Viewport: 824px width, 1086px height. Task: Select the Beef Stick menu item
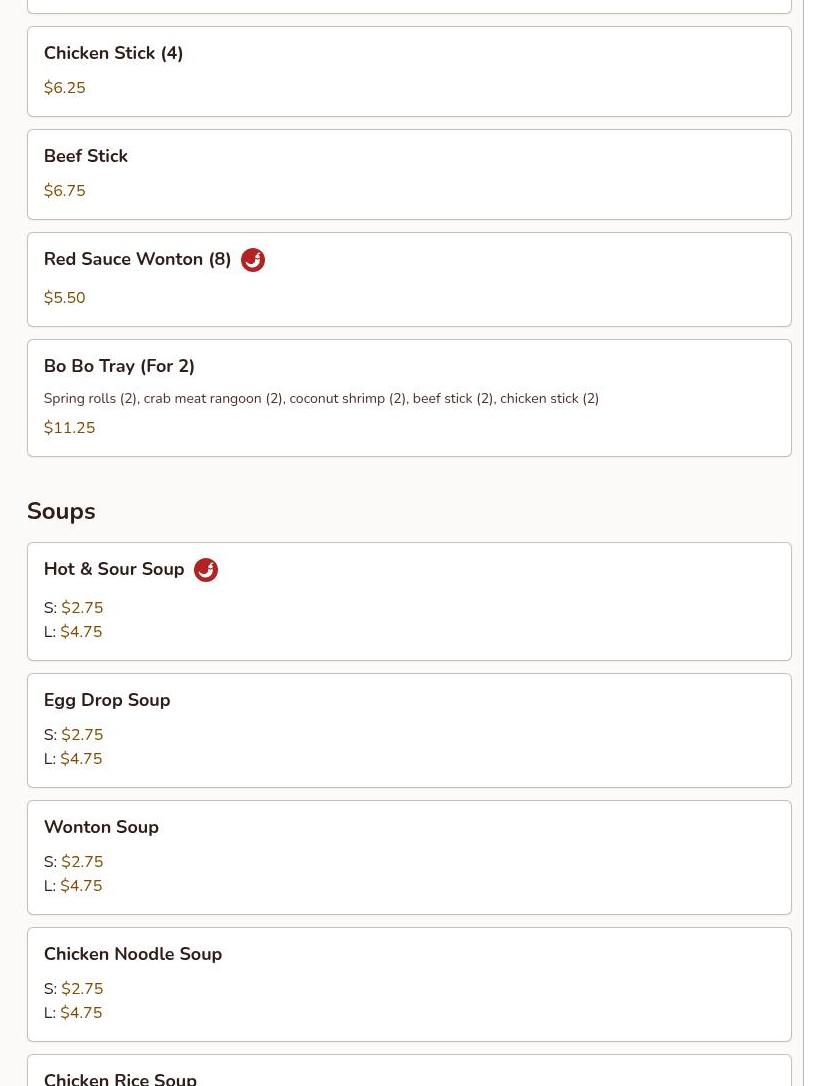pos(86,157)
